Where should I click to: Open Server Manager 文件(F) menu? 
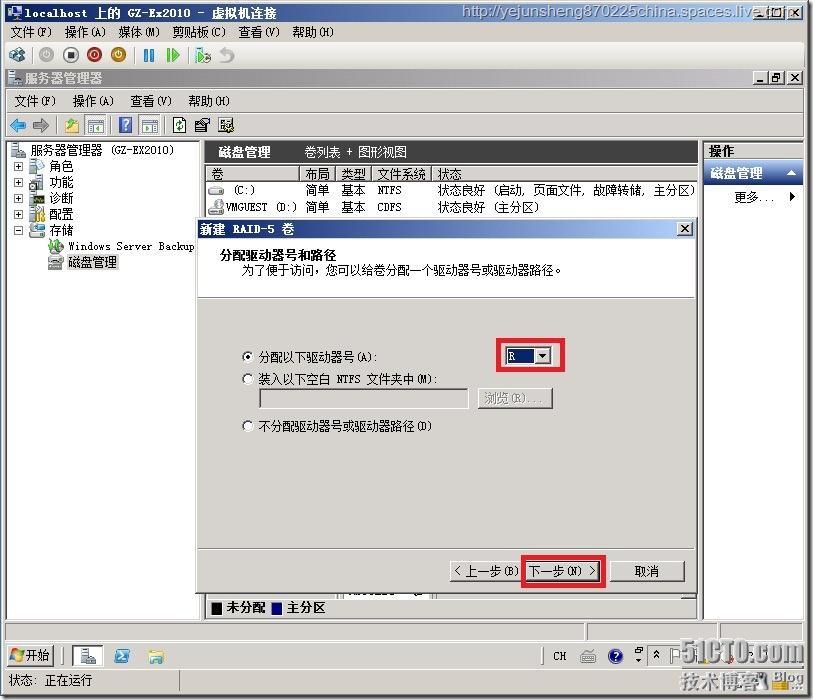(35, 101)
